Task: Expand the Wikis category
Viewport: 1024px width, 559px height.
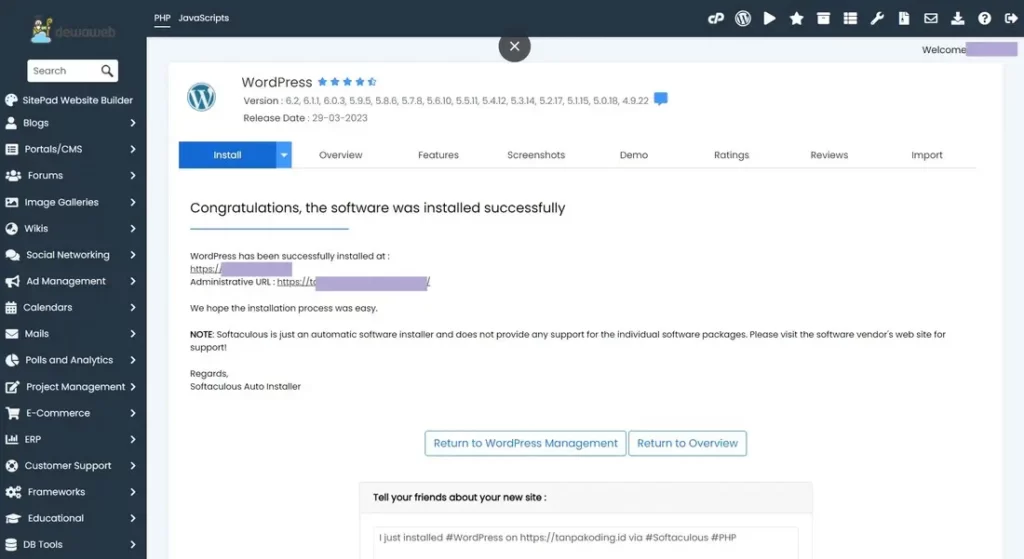Action: coord(71,229)
